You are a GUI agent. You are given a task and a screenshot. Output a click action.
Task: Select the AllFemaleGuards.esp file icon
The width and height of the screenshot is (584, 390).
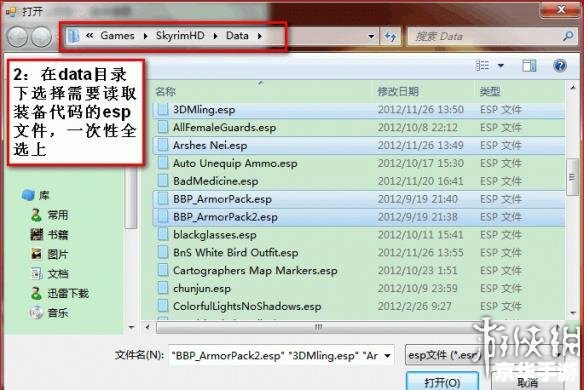pyautogui.click(x=163, y=127)
